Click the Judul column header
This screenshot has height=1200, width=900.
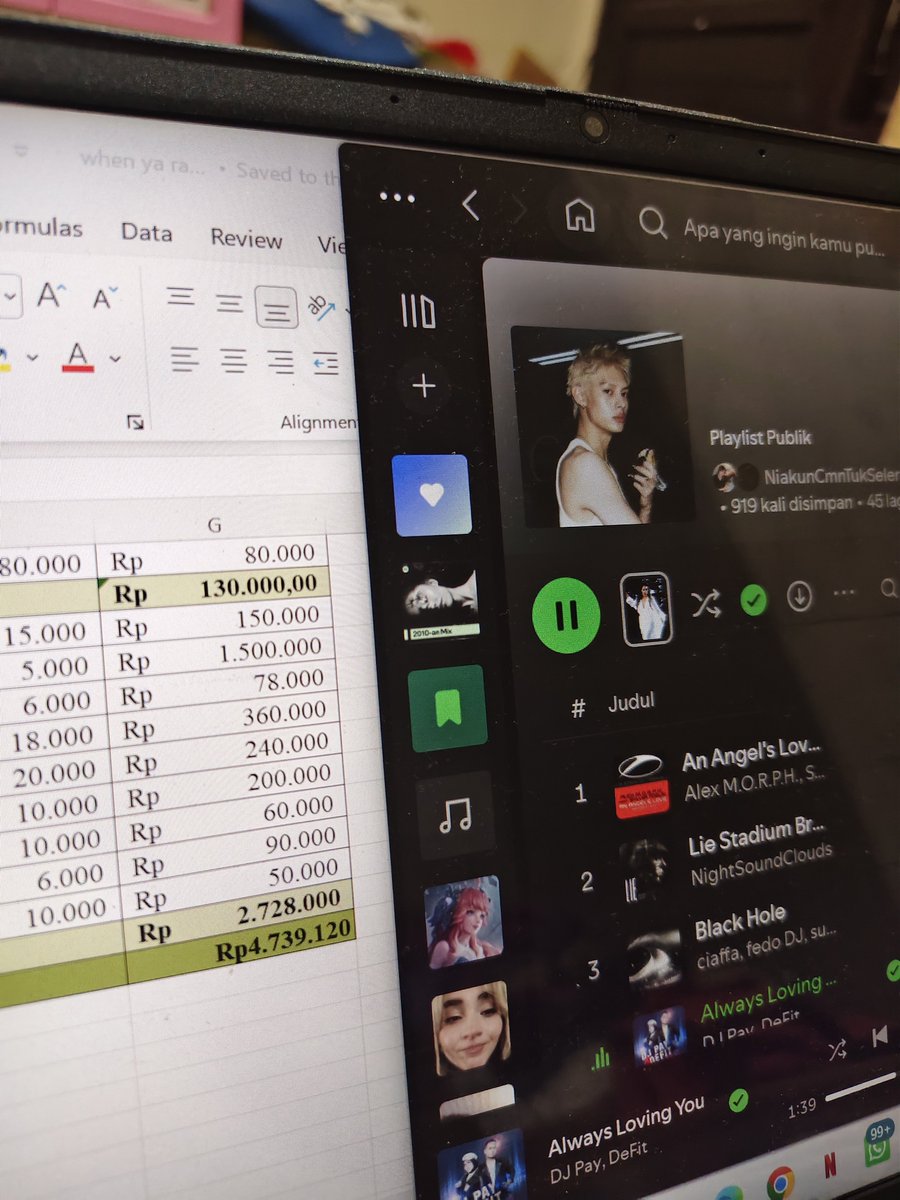632,703
